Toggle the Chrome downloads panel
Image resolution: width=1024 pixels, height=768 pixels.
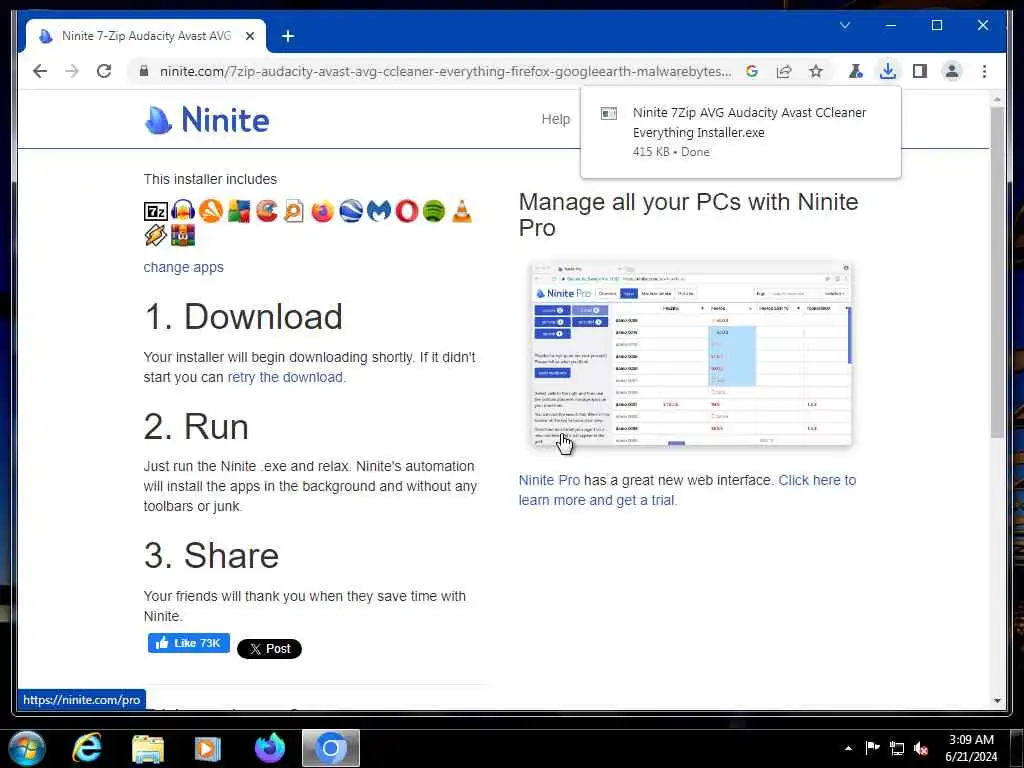point(888,71)
